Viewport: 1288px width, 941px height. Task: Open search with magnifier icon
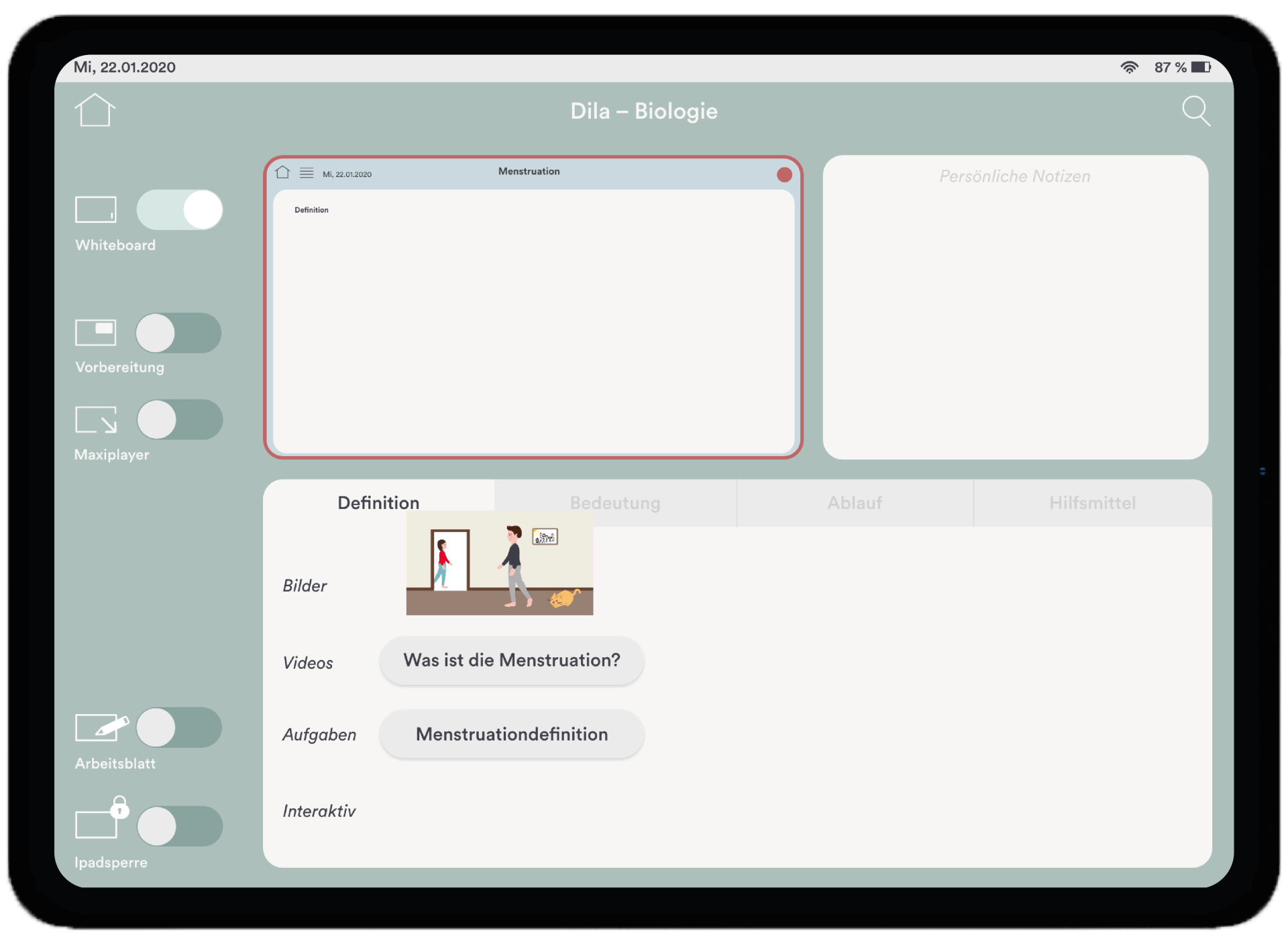1195,111
